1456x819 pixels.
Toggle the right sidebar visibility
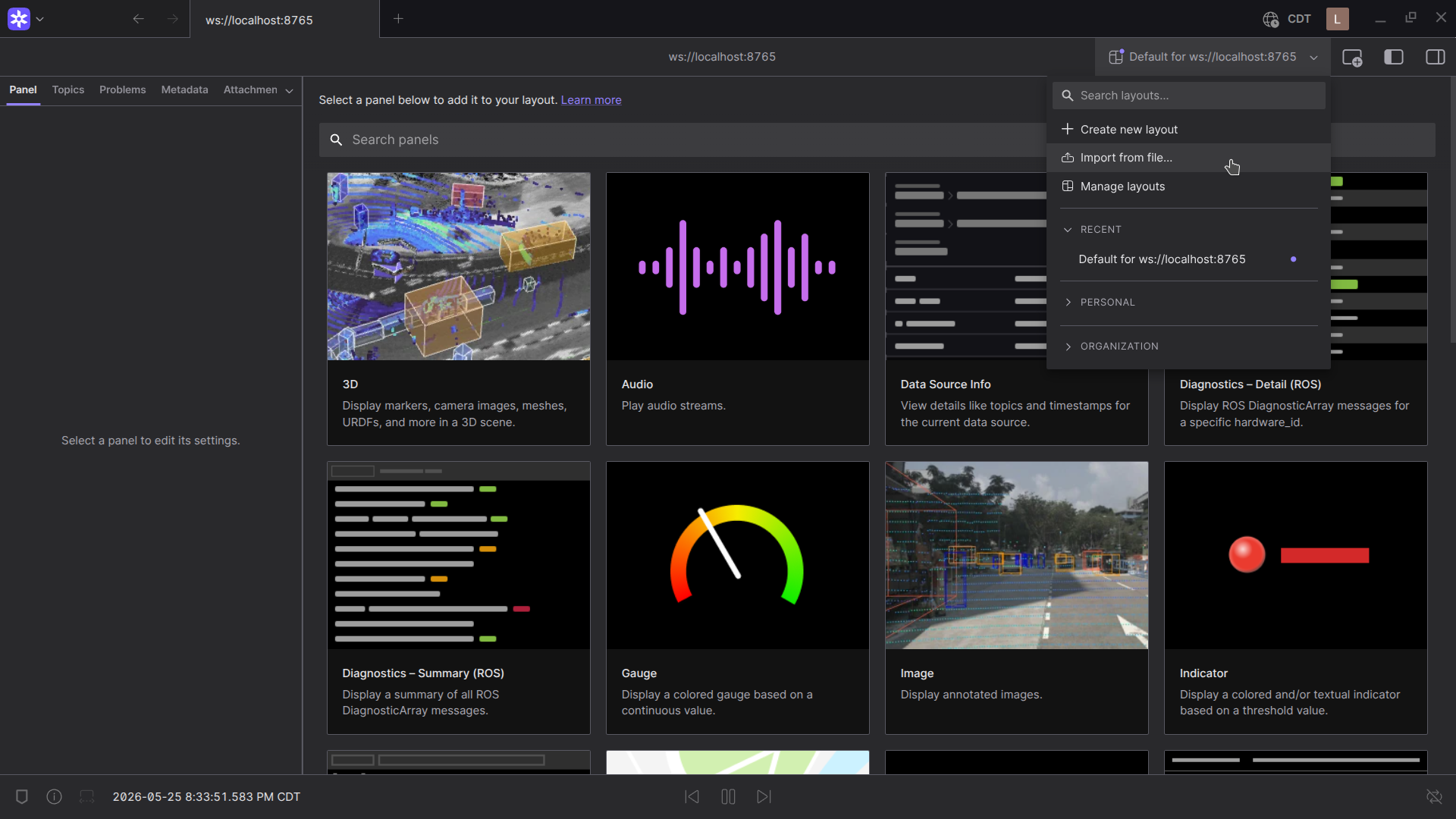[x=1436, y=57]
